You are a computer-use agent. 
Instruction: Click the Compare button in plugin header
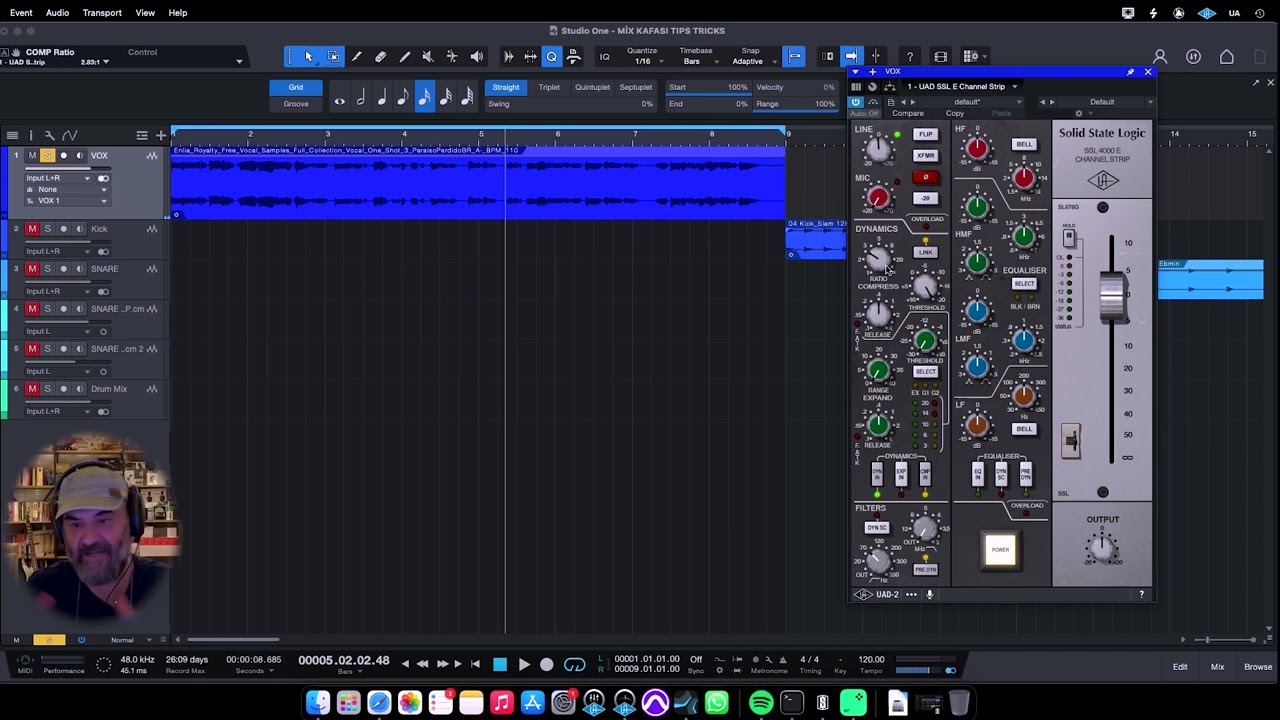pyautogui.click(x=908, y=113)
